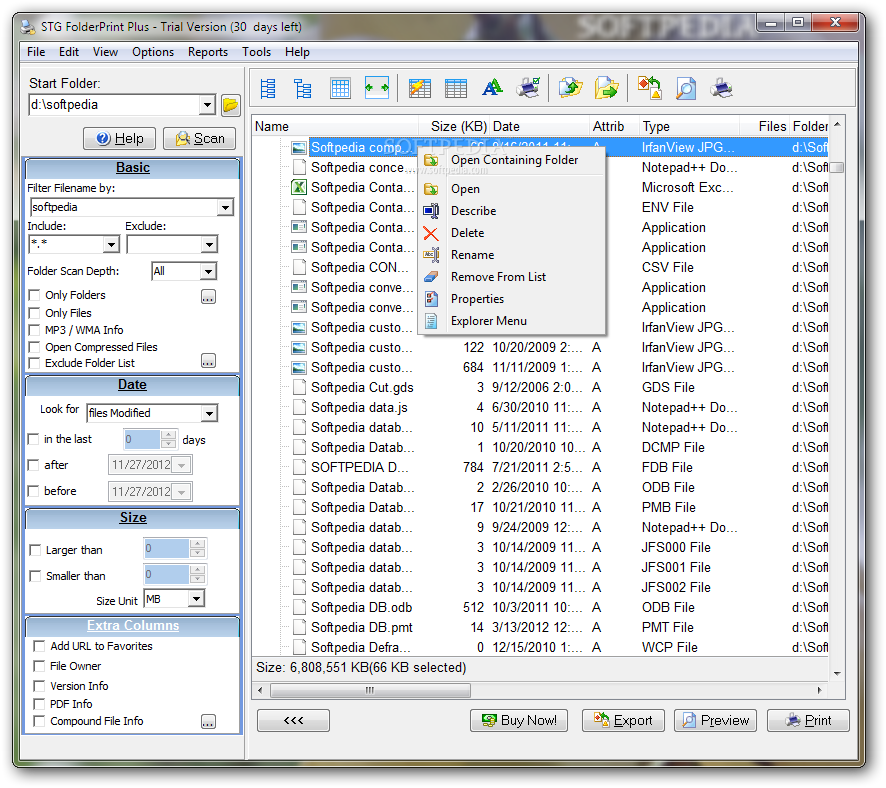Tick the MP3 / WMA Info checkbox
Image resolution: width=886 pixels, height=788 pixels.
pos(34,330)
